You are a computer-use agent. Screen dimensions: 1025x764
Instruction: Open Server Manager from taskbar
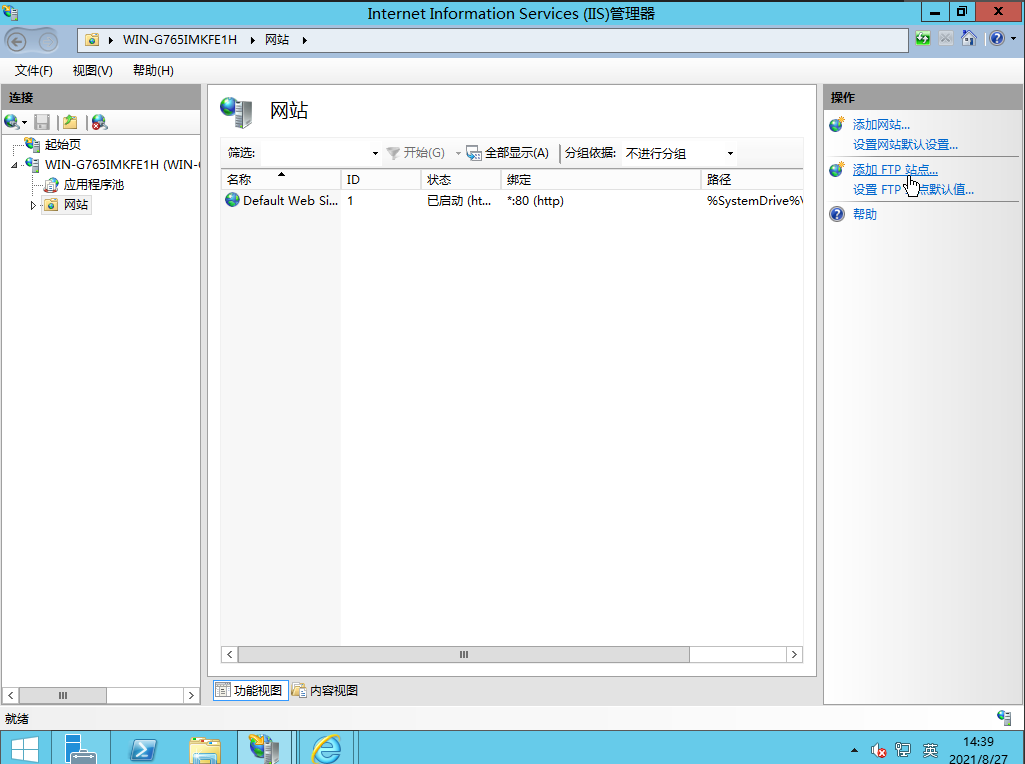(81, 749)
